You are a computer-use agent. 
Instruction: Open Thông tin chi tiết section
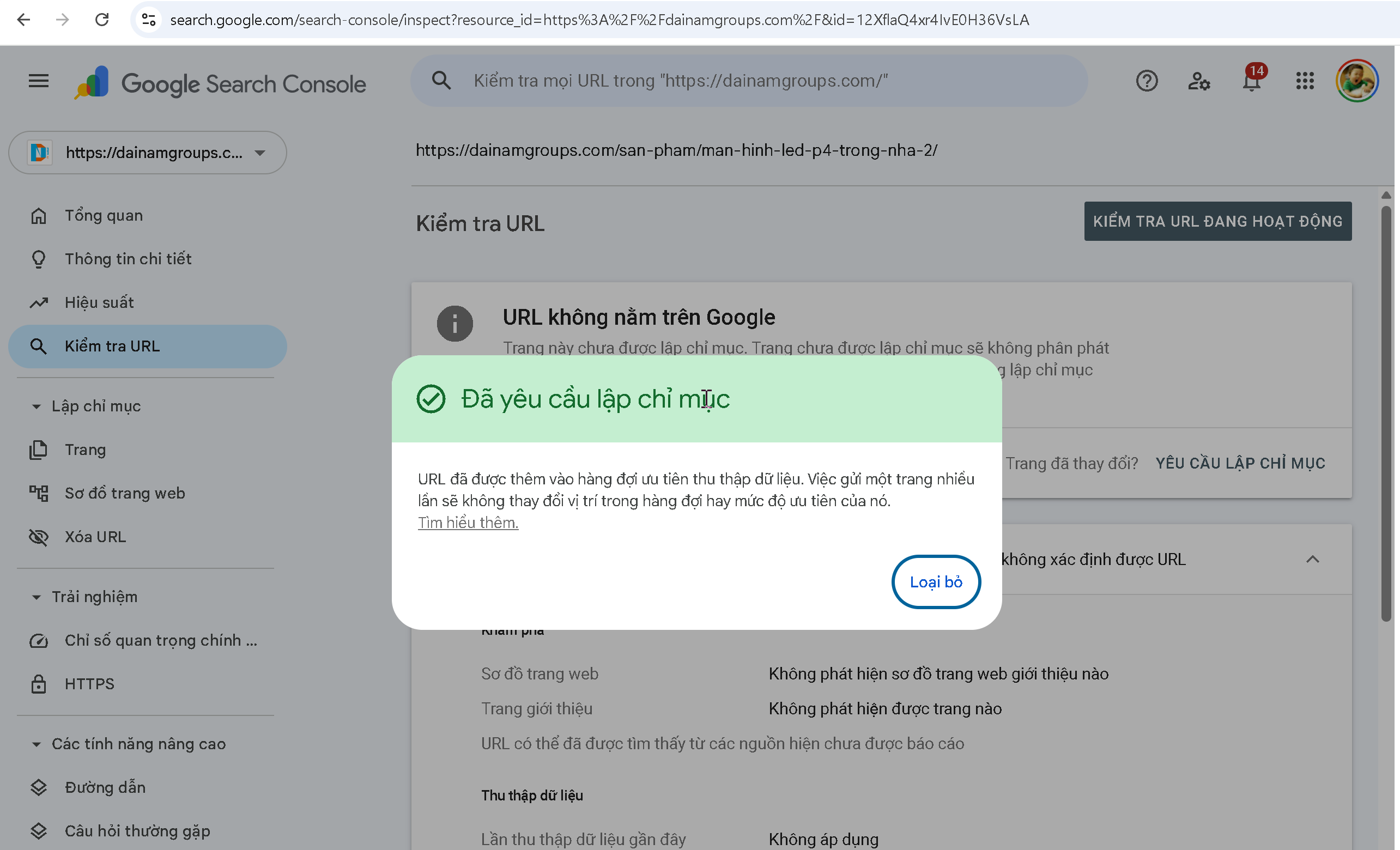tap(147, 259)
